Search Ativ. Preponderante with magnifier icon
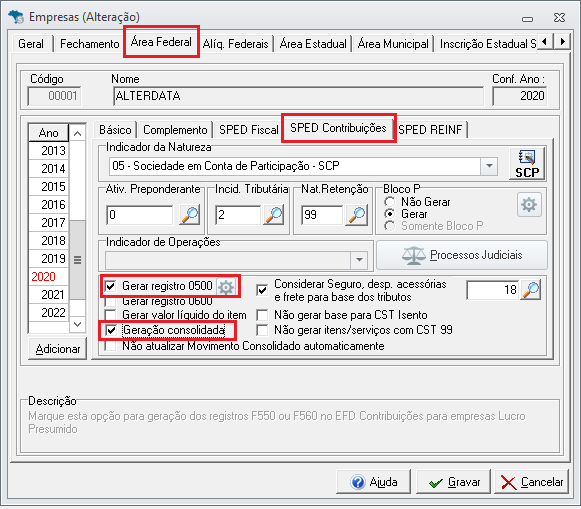 click(x=190, y=214)
